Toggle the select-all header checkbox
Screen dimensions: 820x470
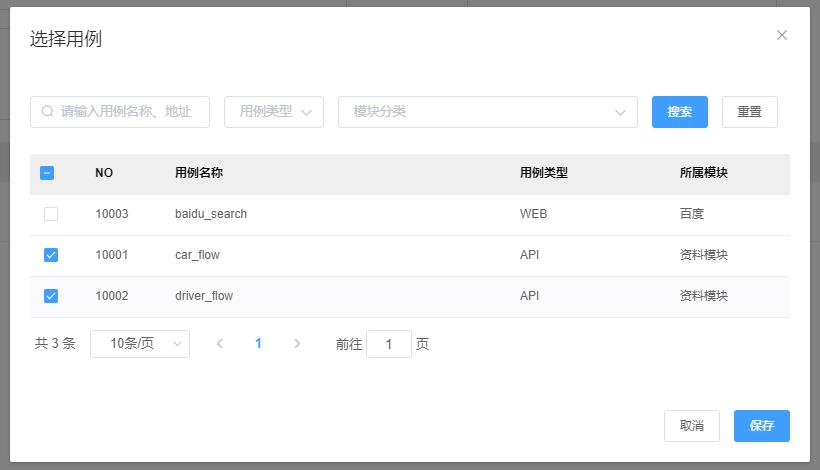pos(47,173)
